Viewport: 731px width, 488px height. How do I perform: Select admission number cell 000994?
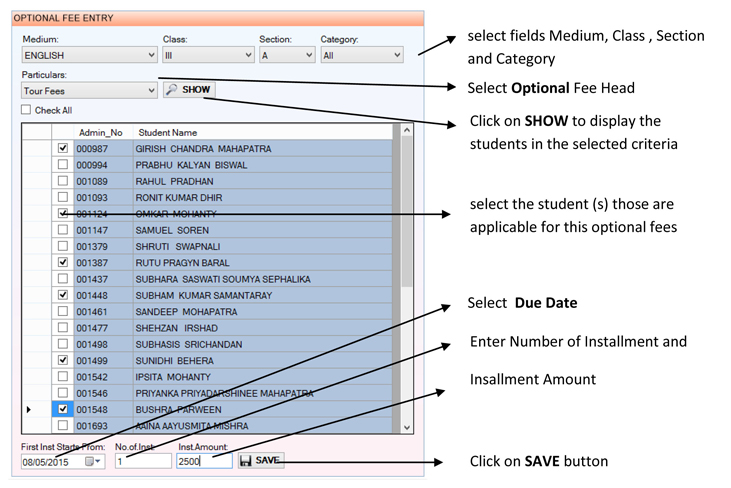pyautogui.click(x=103, y=165)
